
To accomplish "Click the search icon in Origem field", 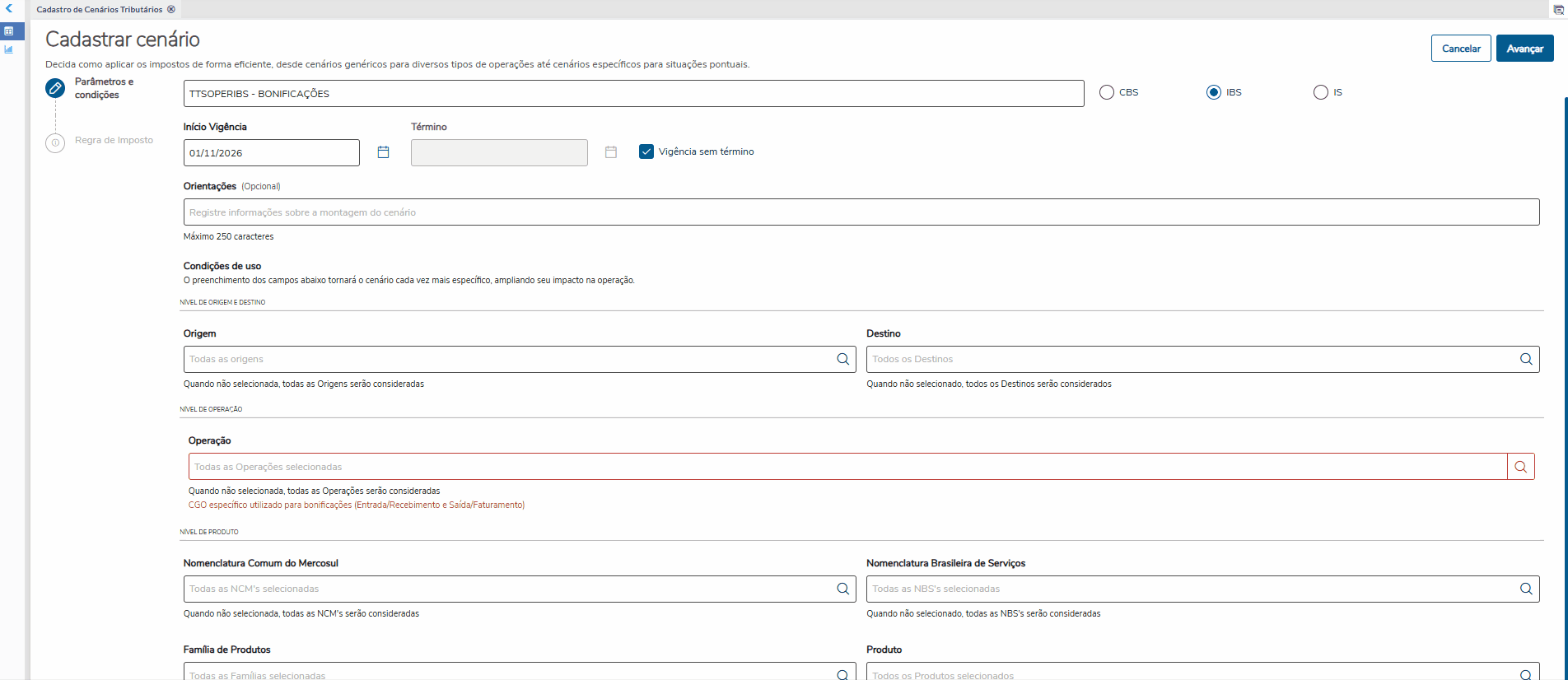I will (842, 359).
